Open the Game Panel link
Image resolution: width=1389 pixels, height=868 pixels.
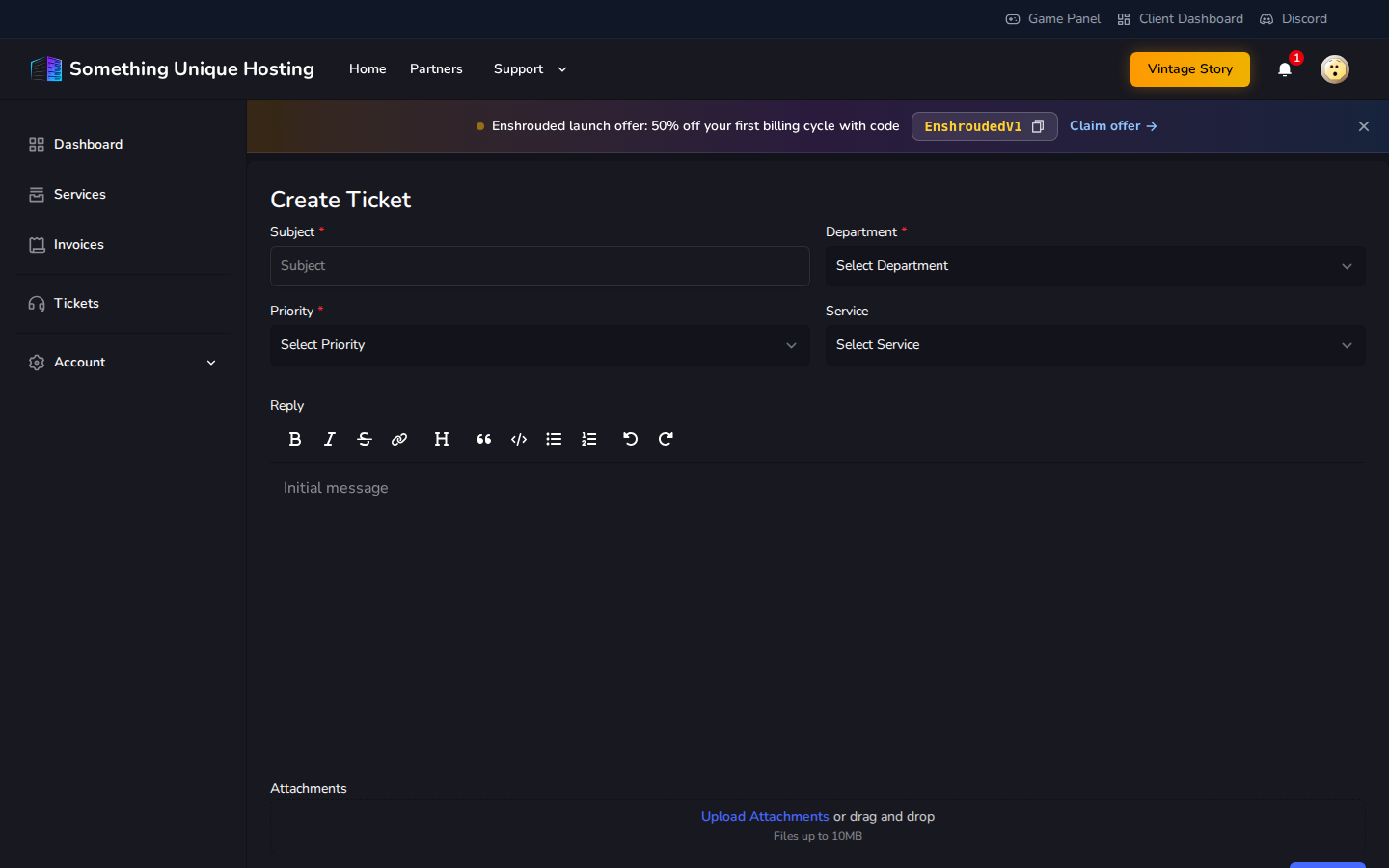(1053, 19)
